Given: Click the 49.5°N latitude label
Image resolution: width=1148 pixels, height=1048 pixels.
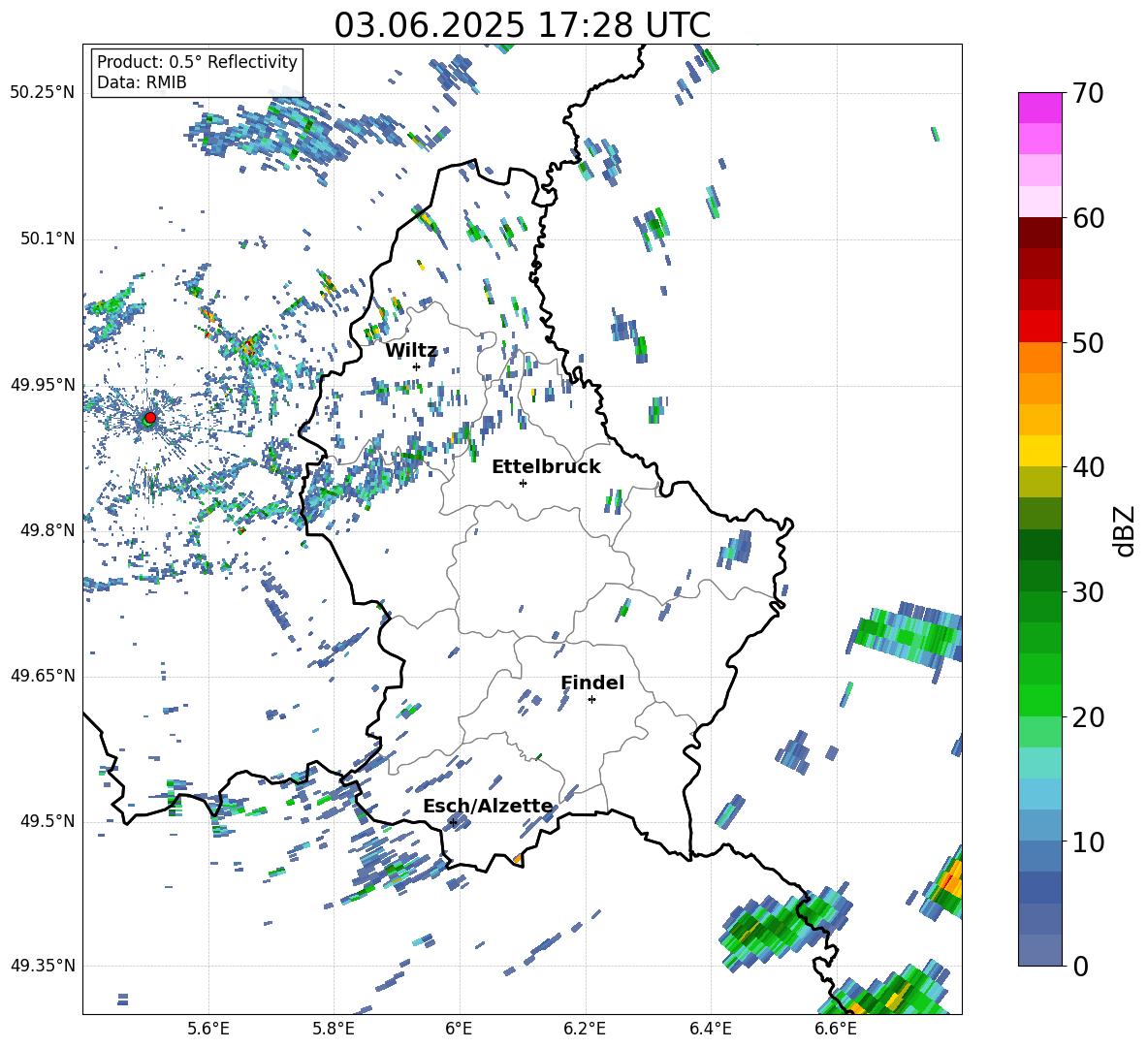Looking at the screenshot, I should (x=48, y=820).
